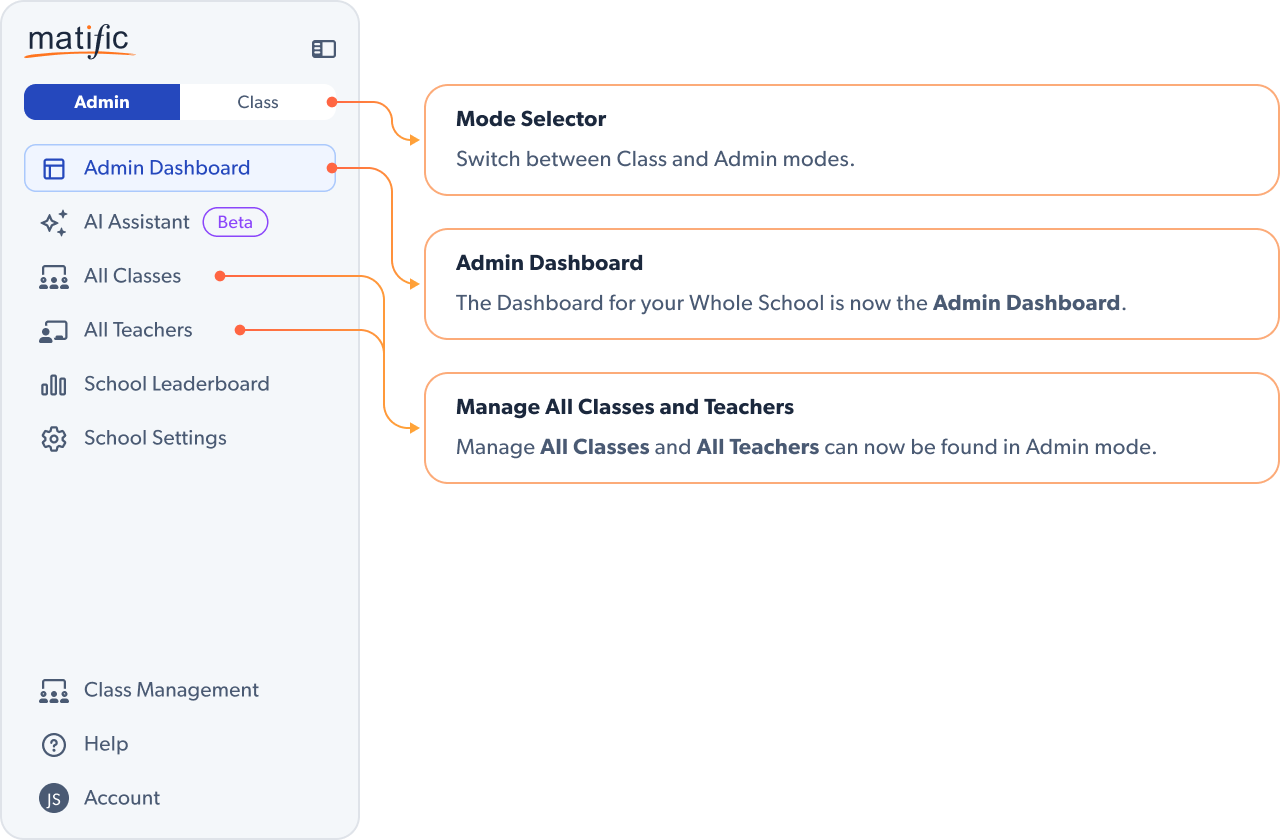Click the Beta badge
1280x840 pixels.
pos(235,222)
